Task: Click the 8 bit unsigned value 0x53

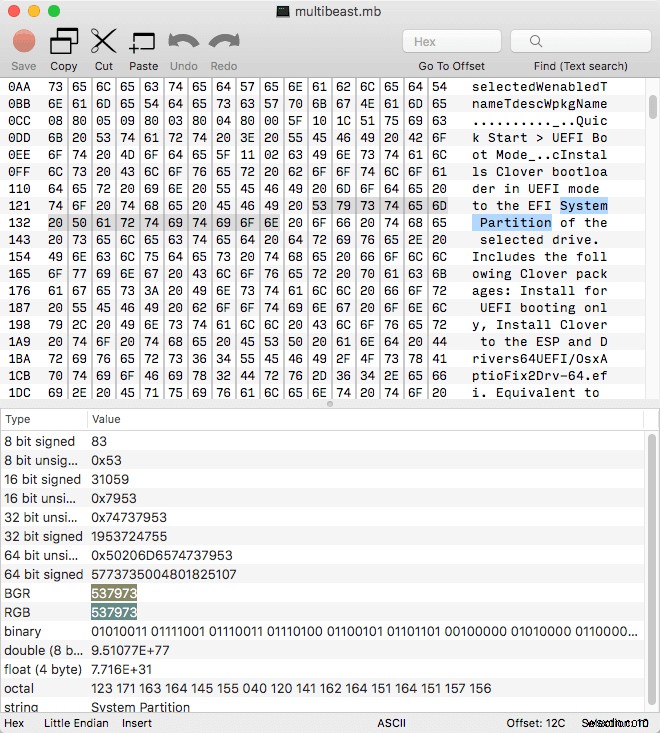Action: [106, 460]
